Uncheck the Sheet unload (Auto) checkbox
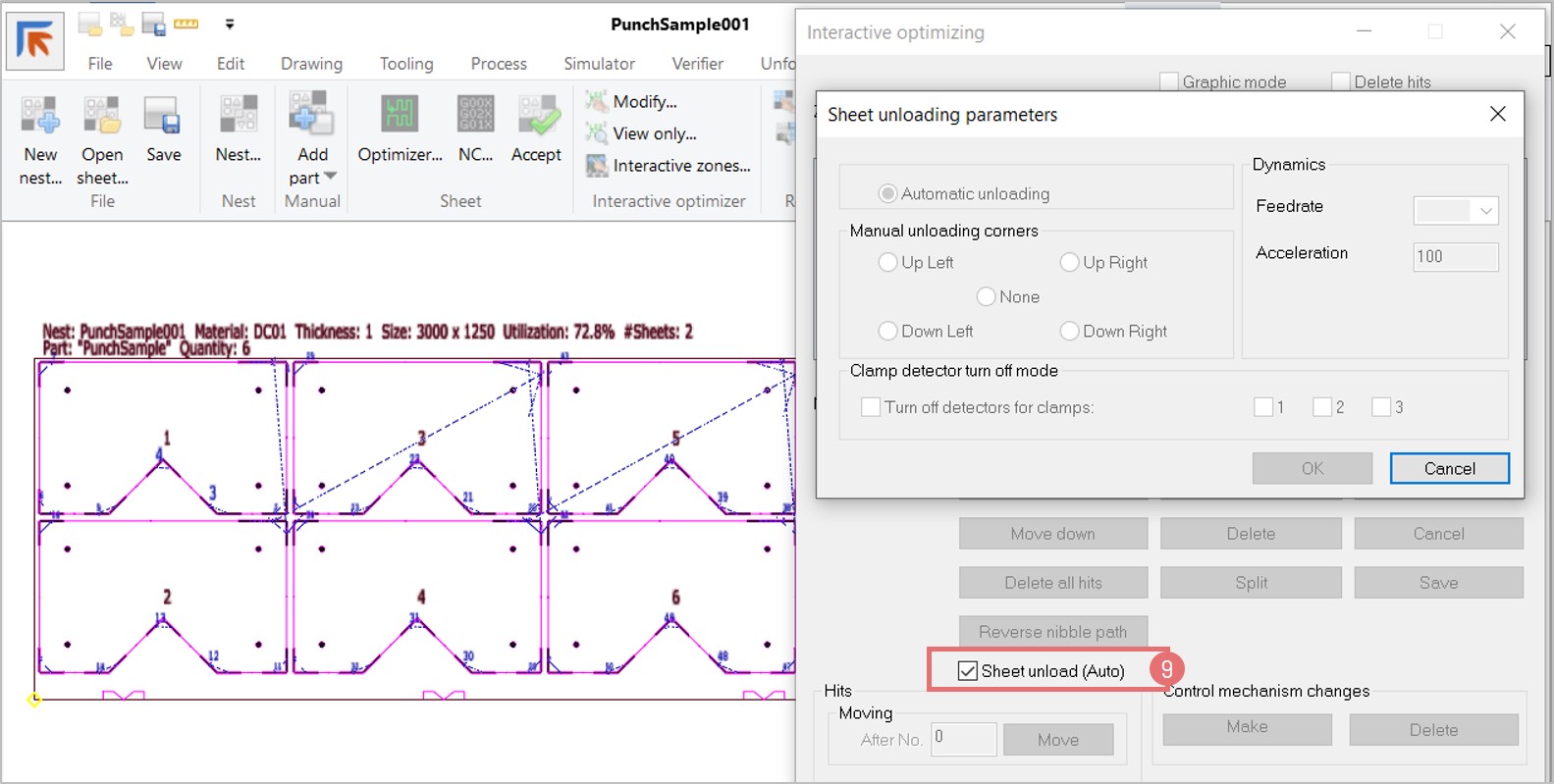This screenshot has height=784, width=1554. coord(968,671)
